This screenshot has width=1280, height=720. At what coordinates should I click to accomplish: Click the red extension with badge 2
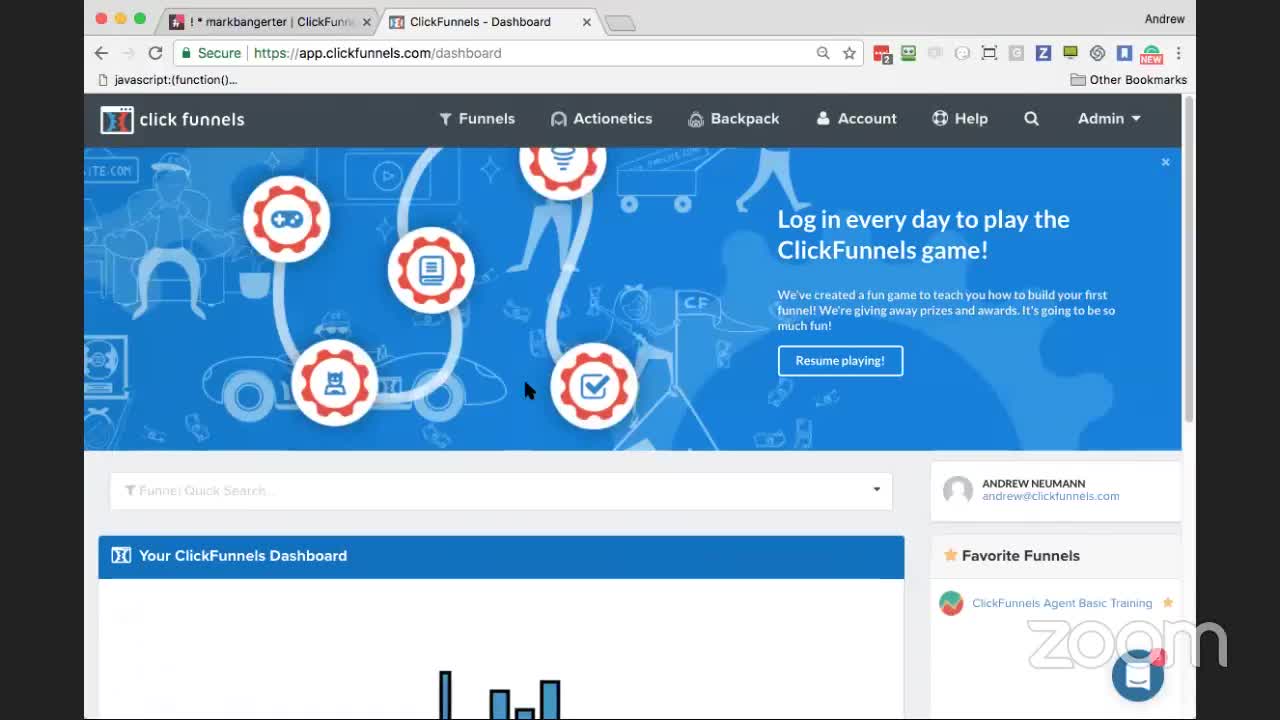882,54
